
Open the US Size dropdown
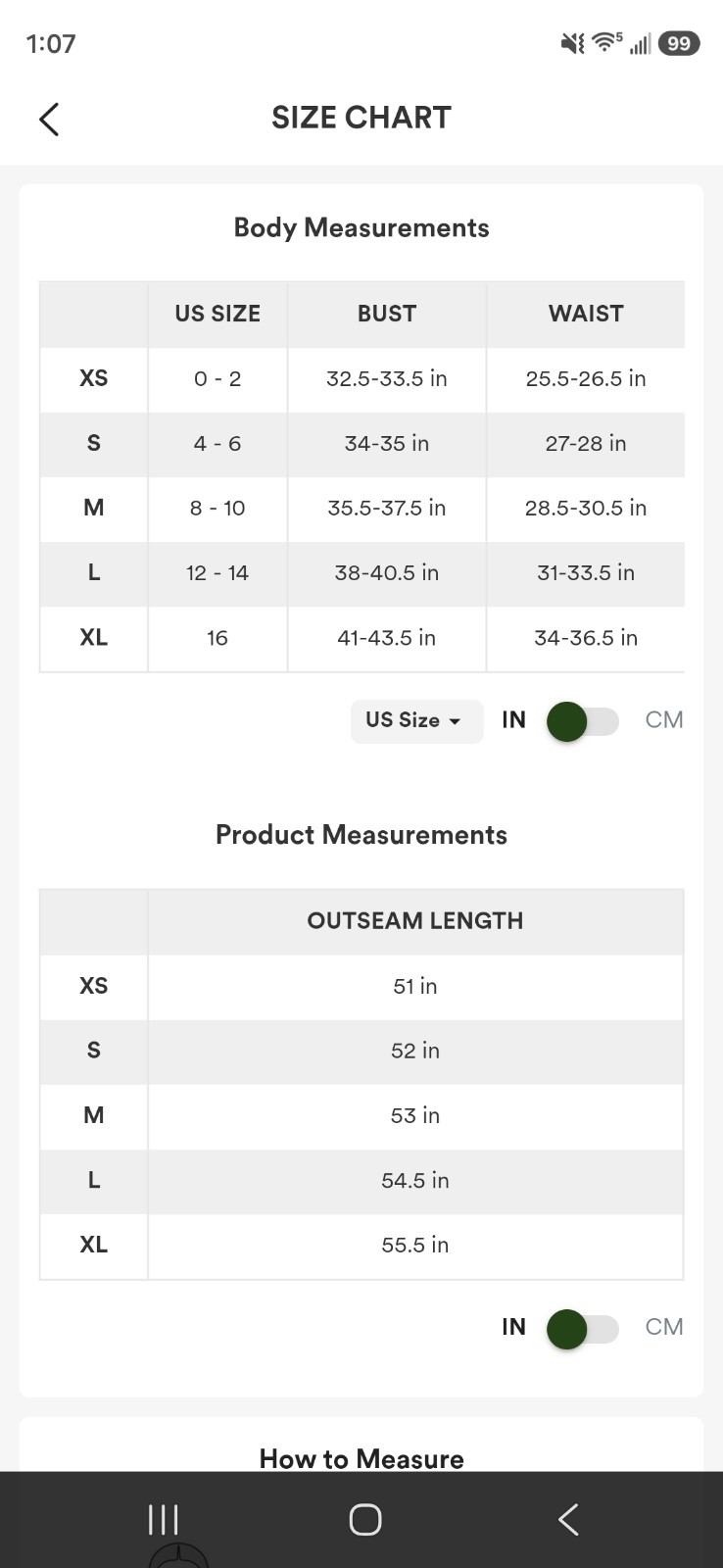point(416,720)
